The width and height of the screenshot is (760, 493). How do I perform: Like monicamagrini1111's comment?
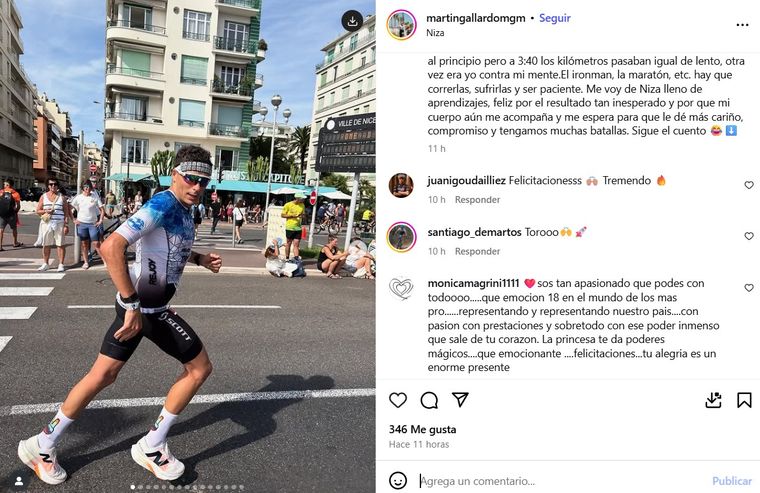tap(749, 288)
